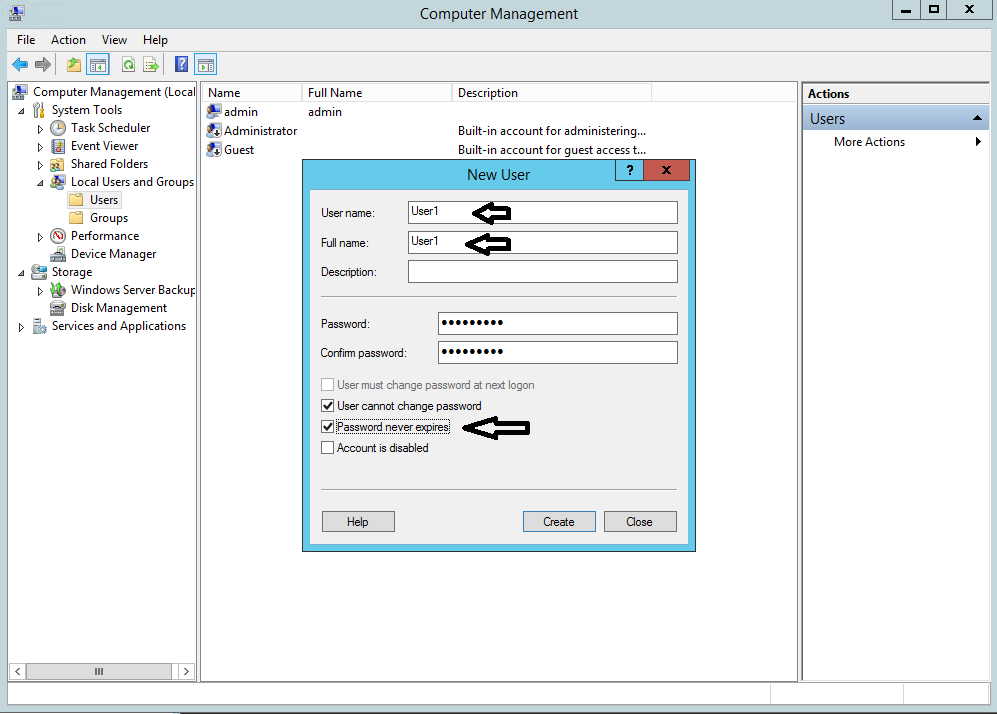Viewport: 997px width, 714px height.
Task: Expand the Task Scheduler tree node
Action: coord(40,129)
